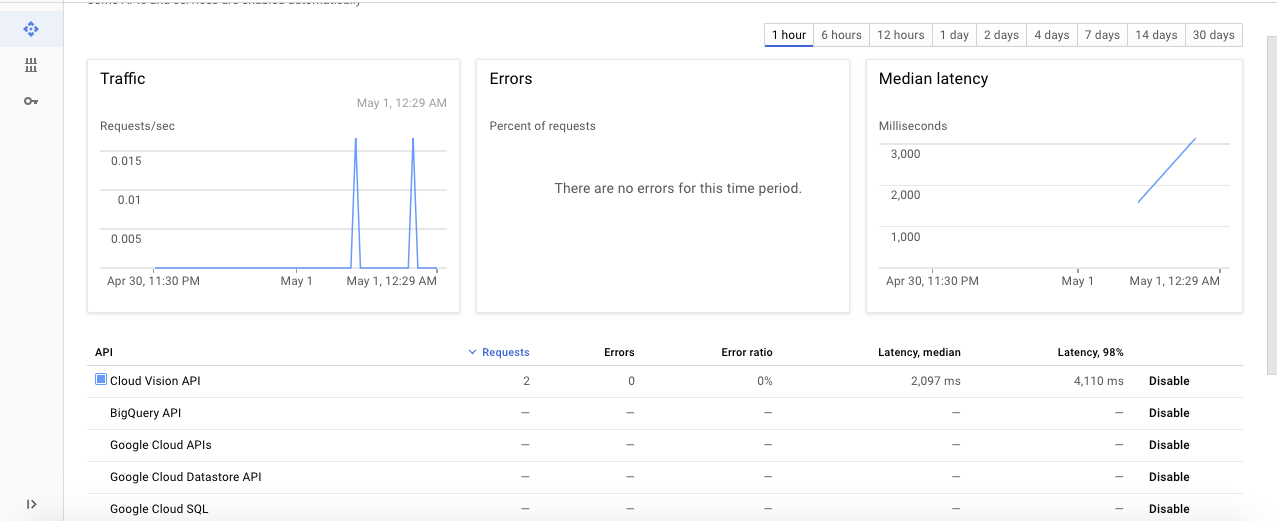Expand the sidebar with the arrow icon
The width and height of the screenshot is (1277, 521).
point(31,504)
